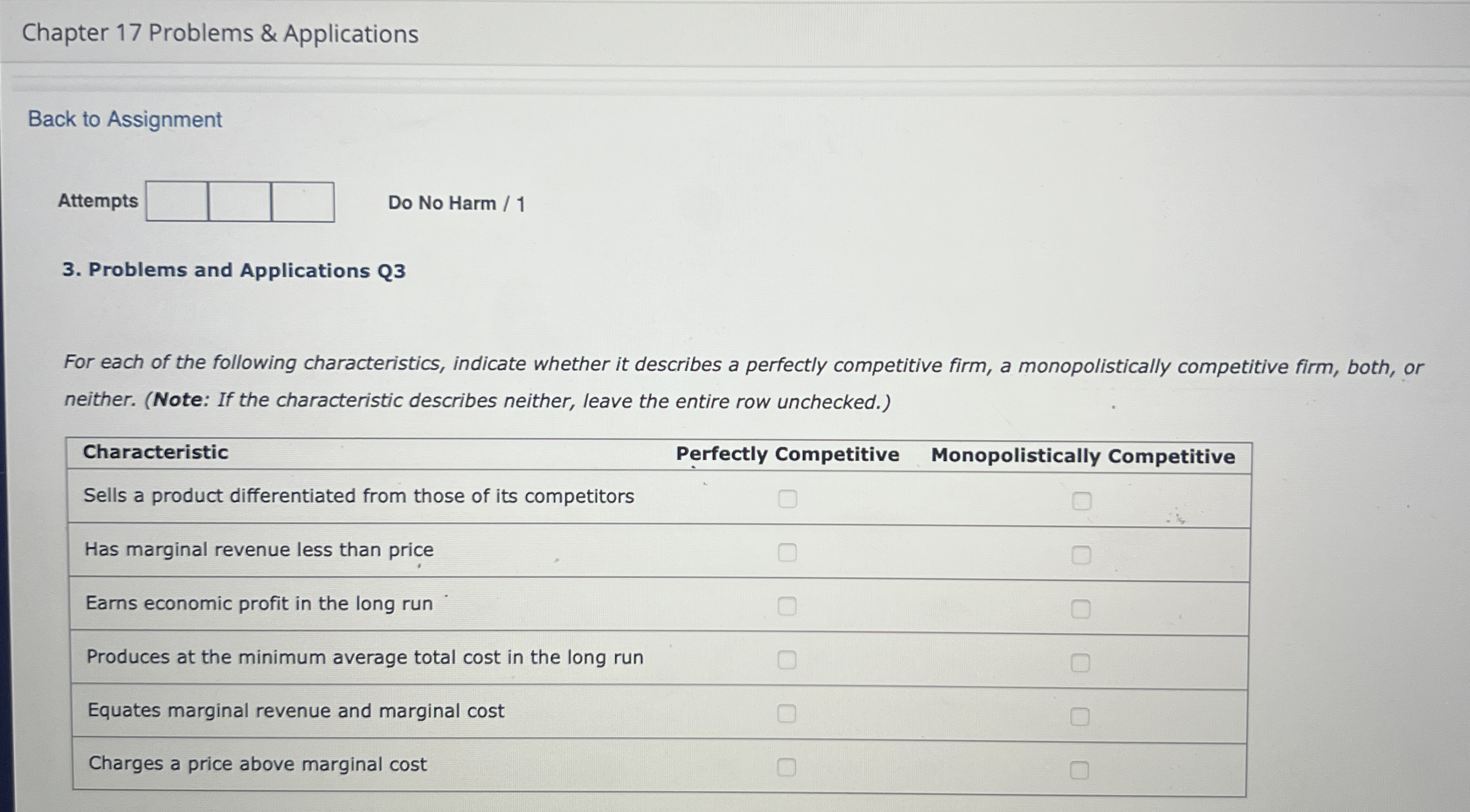Click the first Attempts box
This screenshot has width=1470, height=812.
(177, 202)
